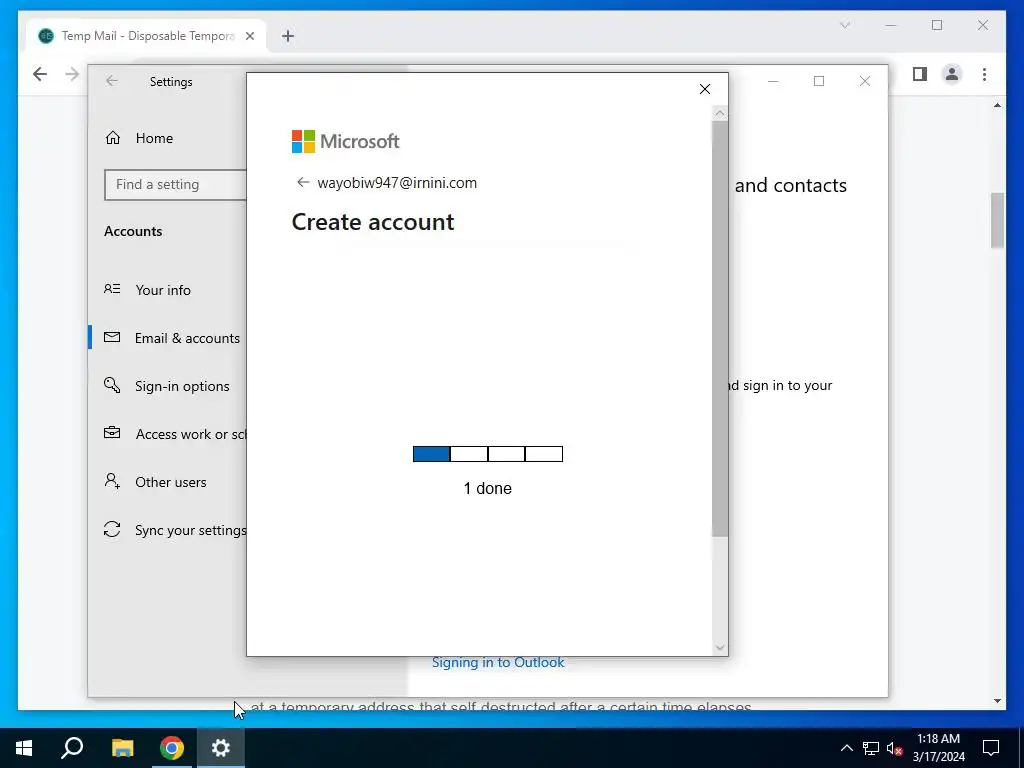Image resolution: width=1024 pixels, height=768 pixels.
Task: Click the Email & accounts envelope icon
Action: pos(112,337)
